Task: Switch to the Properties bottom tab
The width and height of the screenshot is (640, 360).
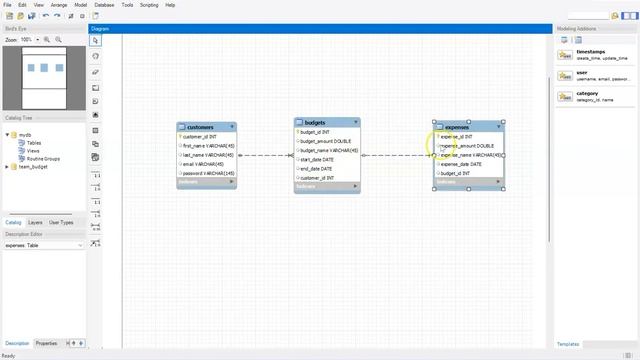Action: pyautogui.click(x=47, y=343)
